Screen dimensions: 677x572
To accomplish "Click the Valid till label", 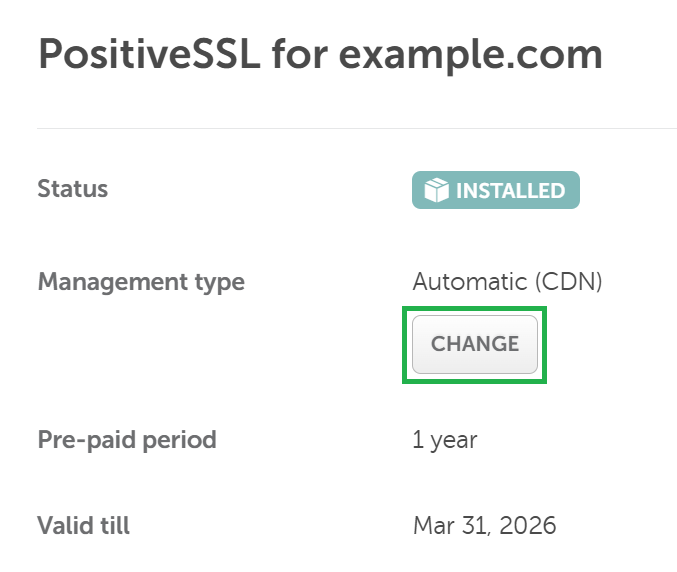I will [83, 525].
